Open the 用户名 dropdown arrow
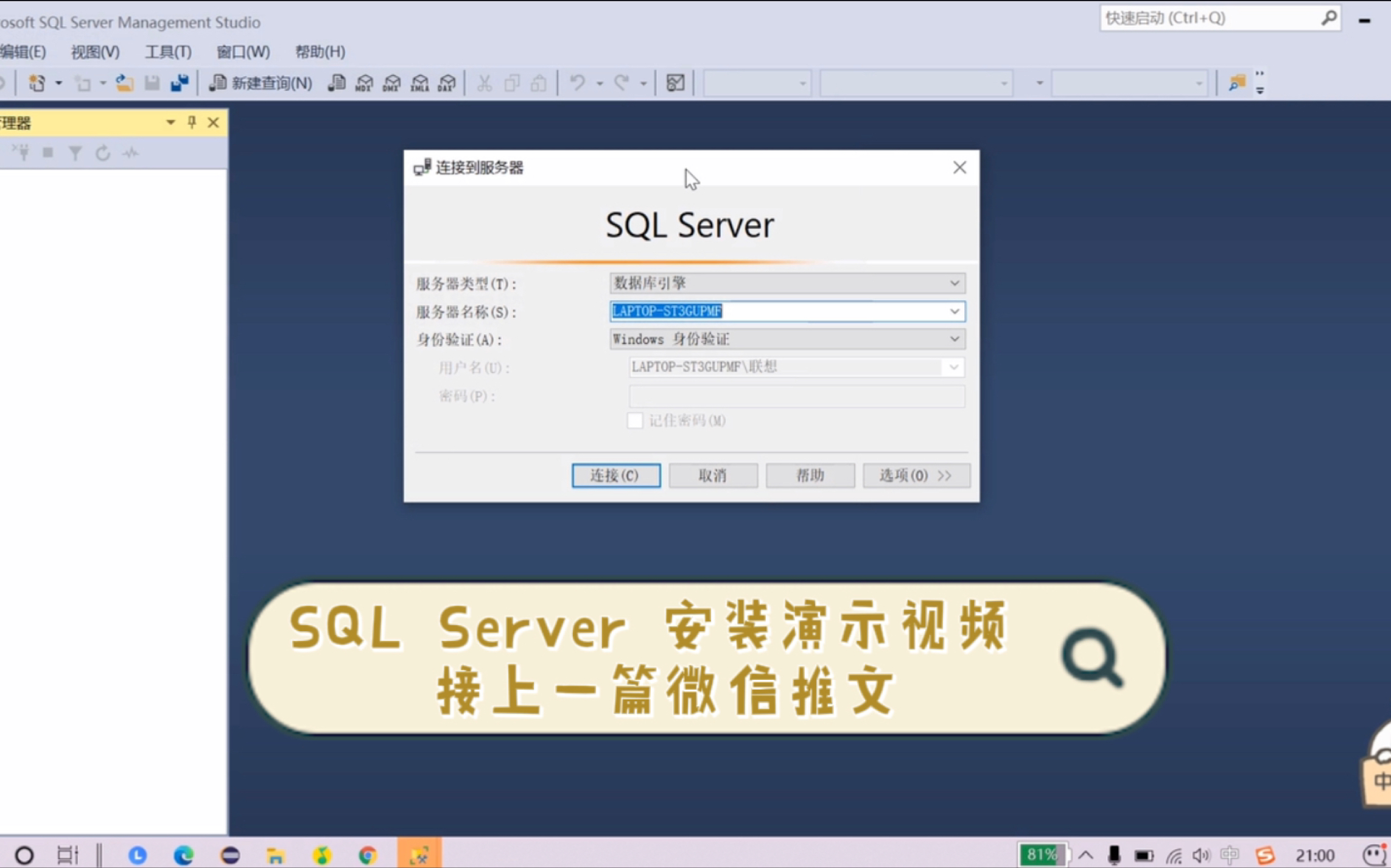The image size is (1391, 868). coord(953,367)
